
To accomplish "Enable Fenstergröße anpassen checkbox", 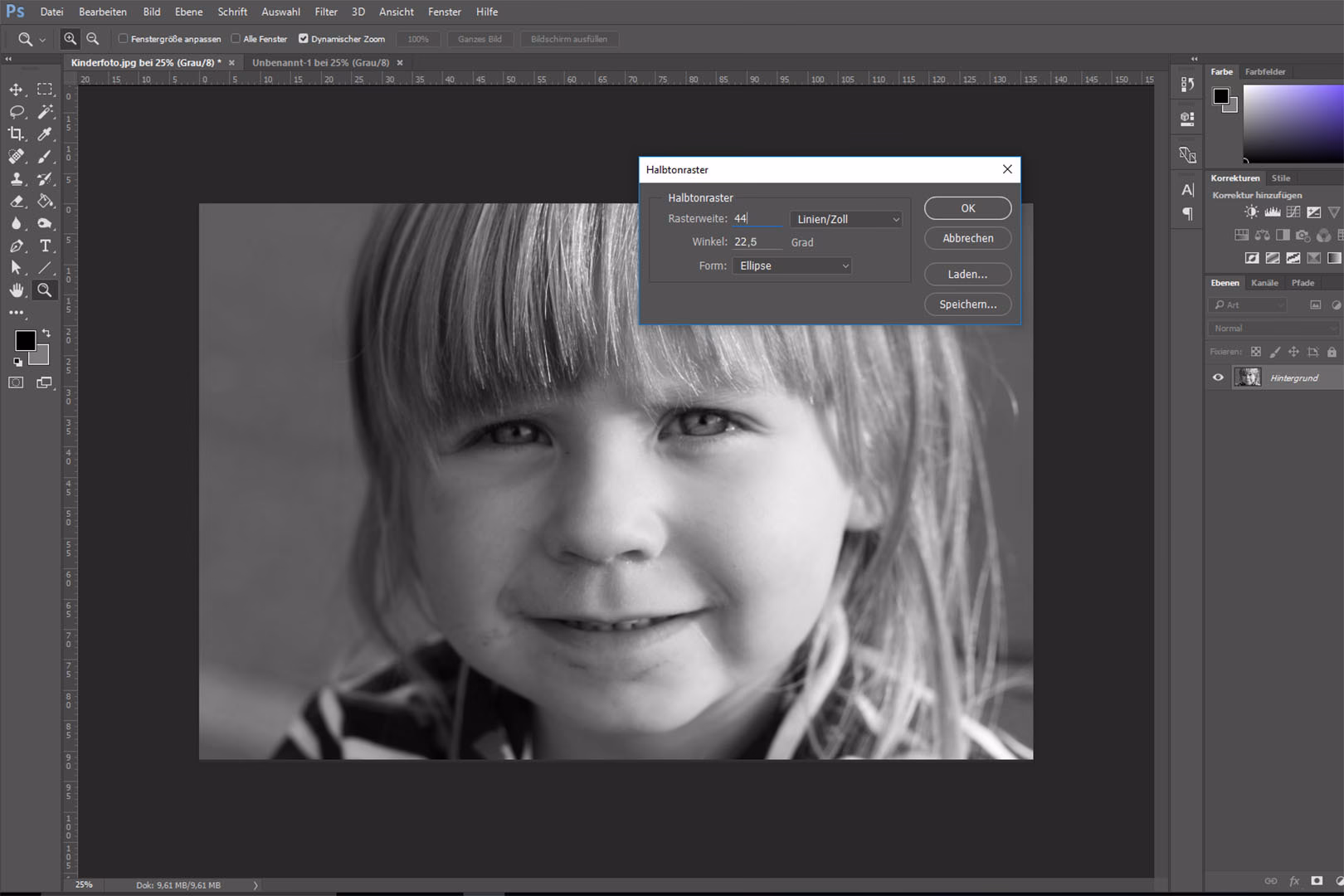I will pos(124,39).
